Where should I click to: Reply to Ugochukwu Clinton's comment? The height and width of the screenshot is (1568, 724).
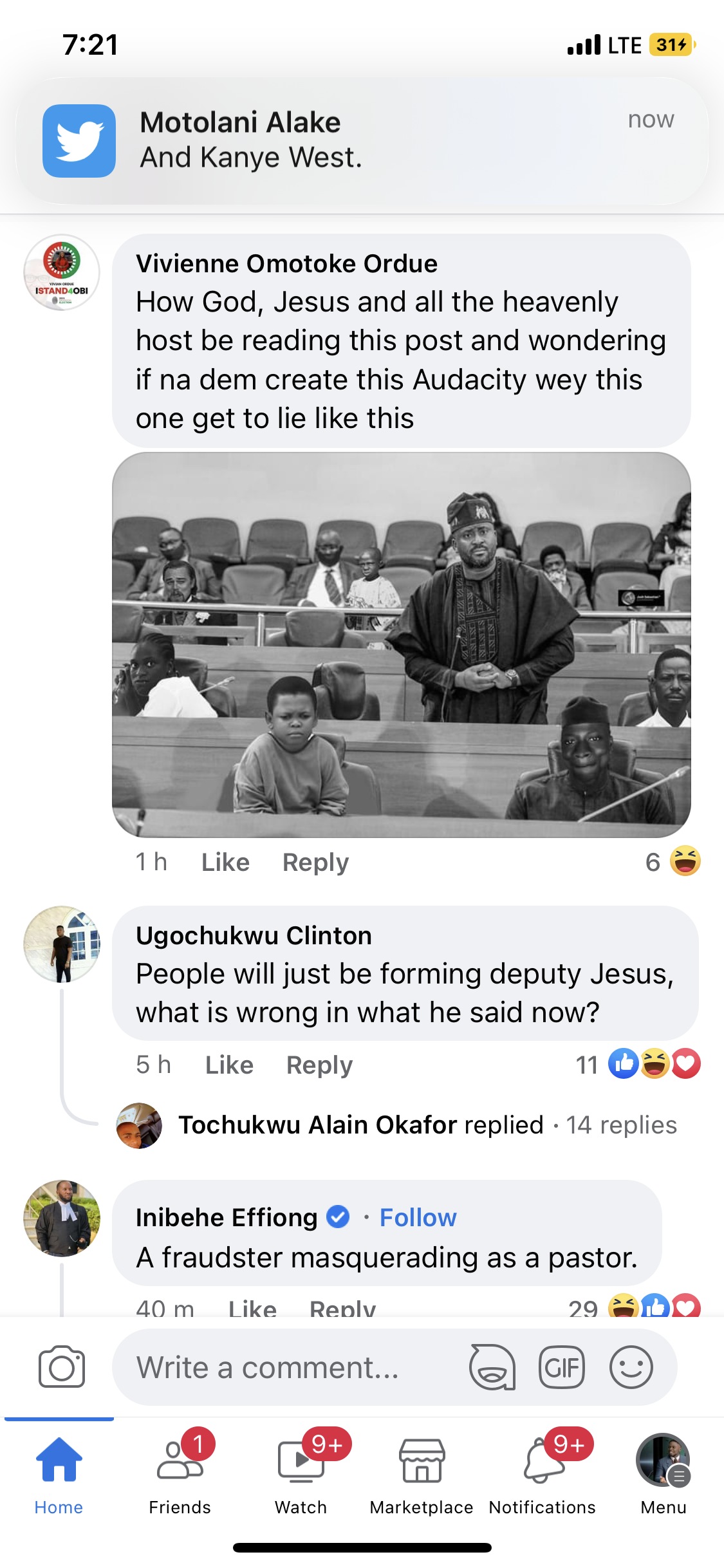[x=319, y=1065]
